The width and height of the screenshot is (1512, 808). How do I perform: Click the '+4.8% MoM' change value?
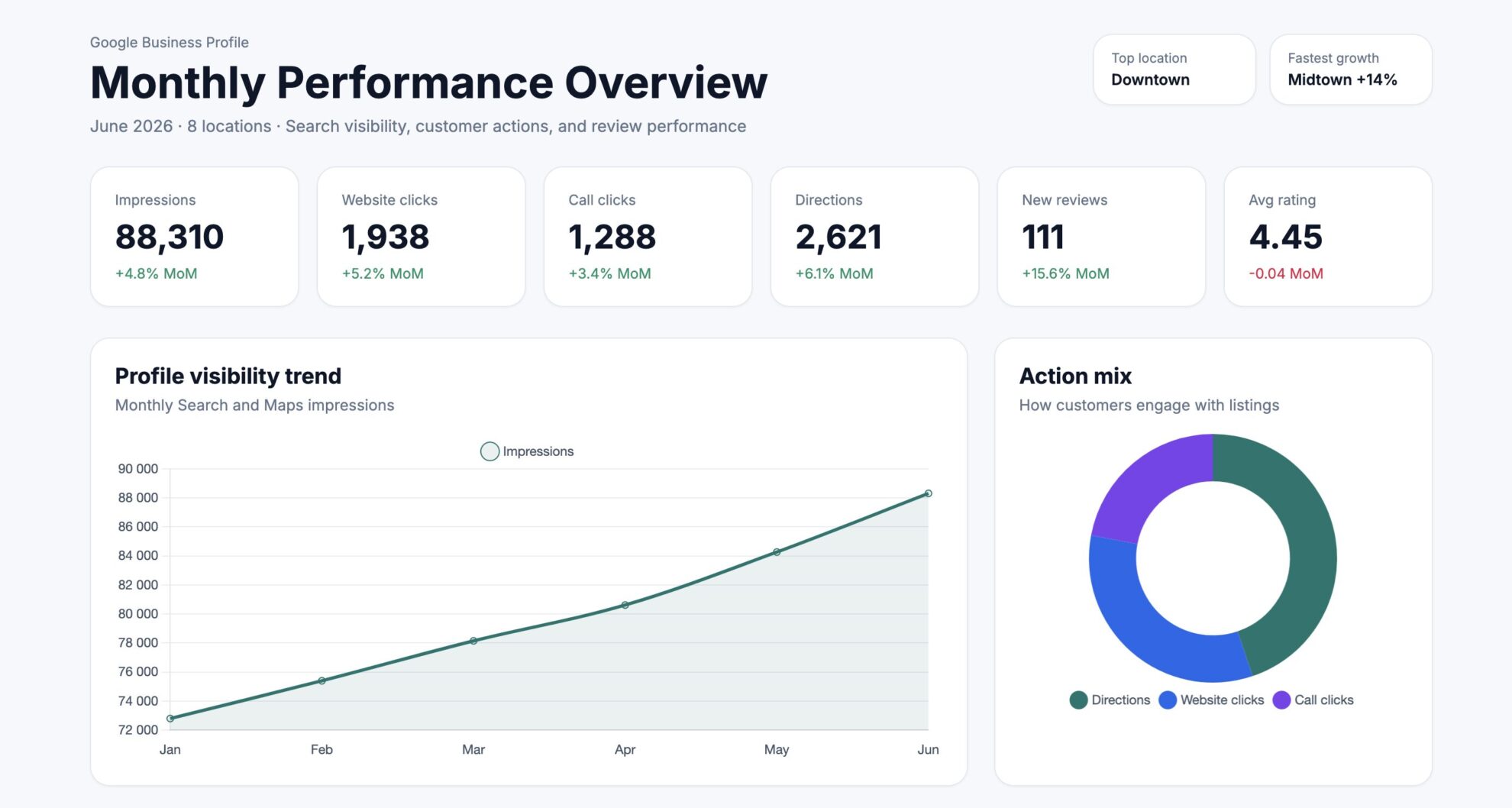pos(157,273)
